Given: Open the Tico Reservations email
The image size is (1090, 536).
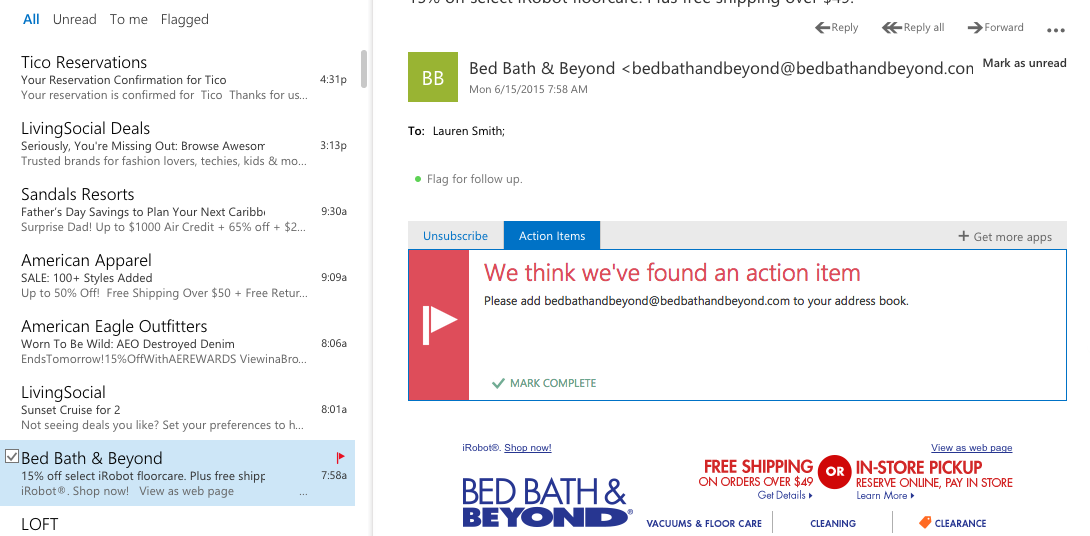Looking at the screenshot, I should click(x=177, y=77).
